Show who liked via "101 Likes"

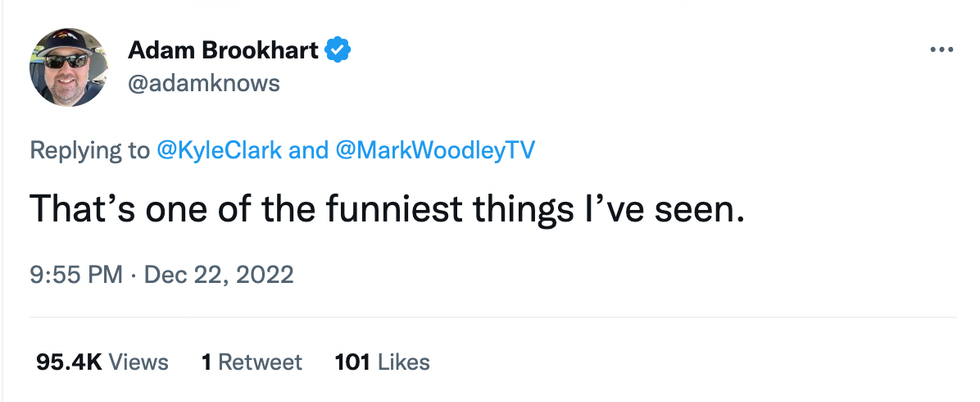tap(382, 362)
